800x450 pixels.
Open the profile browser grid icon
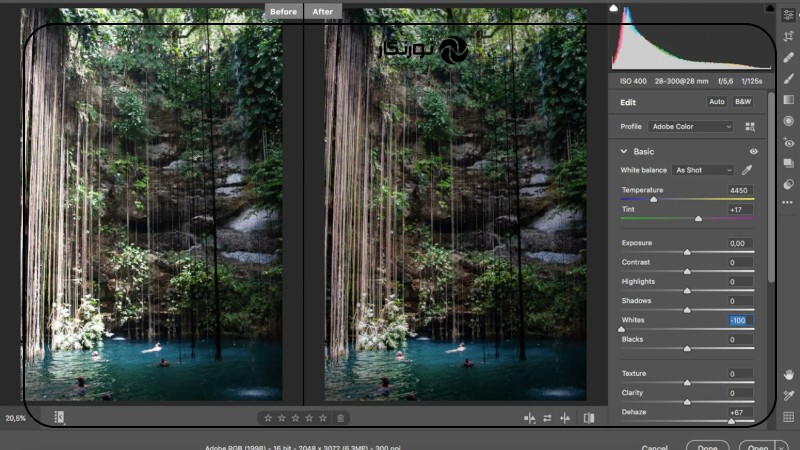coord(750,127)
